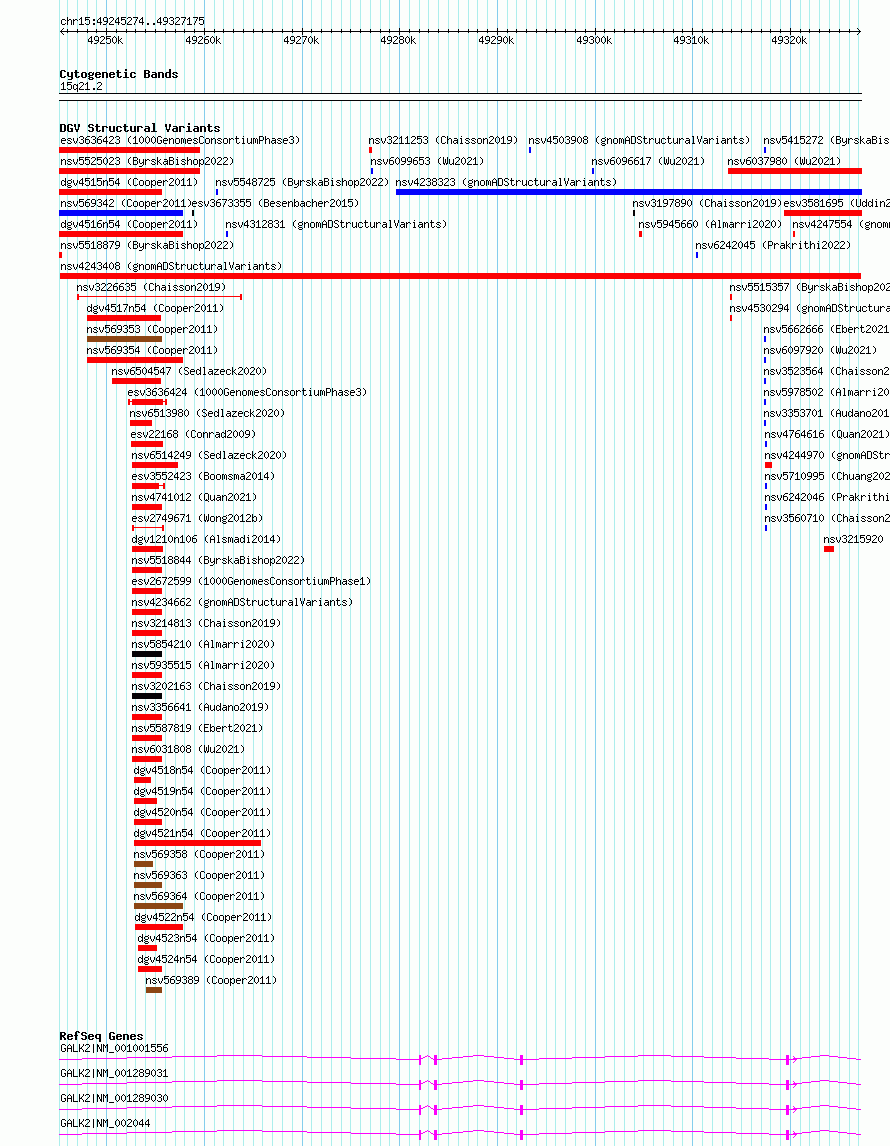Click nsv6096617 (Wu2021) label

[x=648, y=162]
